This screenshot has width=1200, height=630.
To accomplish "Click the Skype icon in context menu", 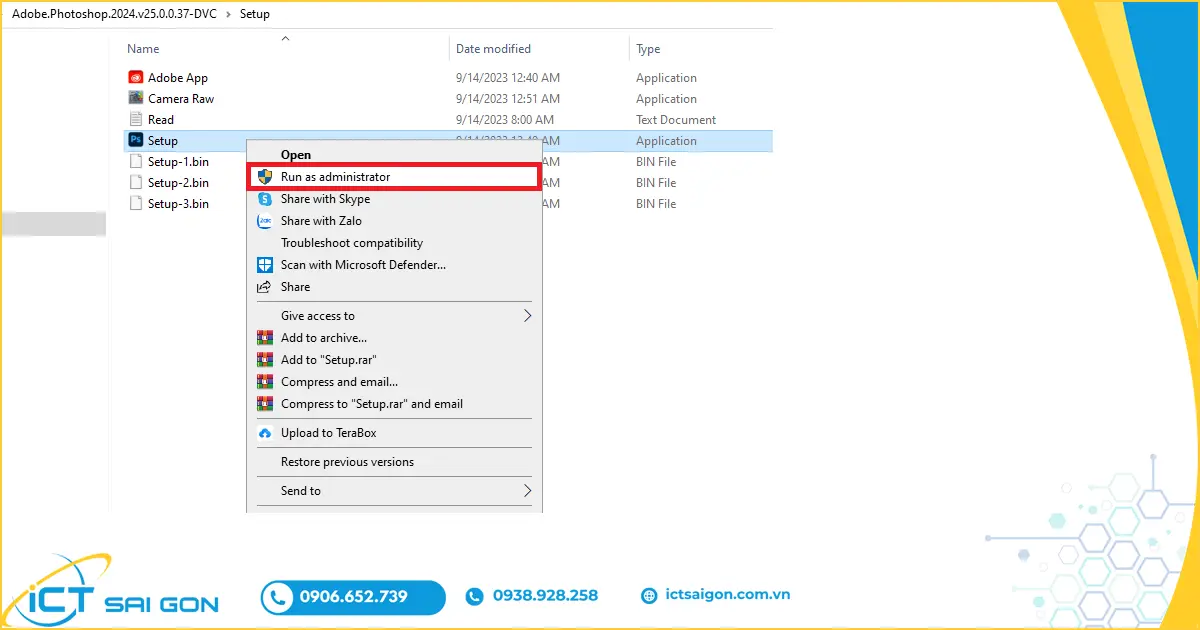I will (265, 199).
